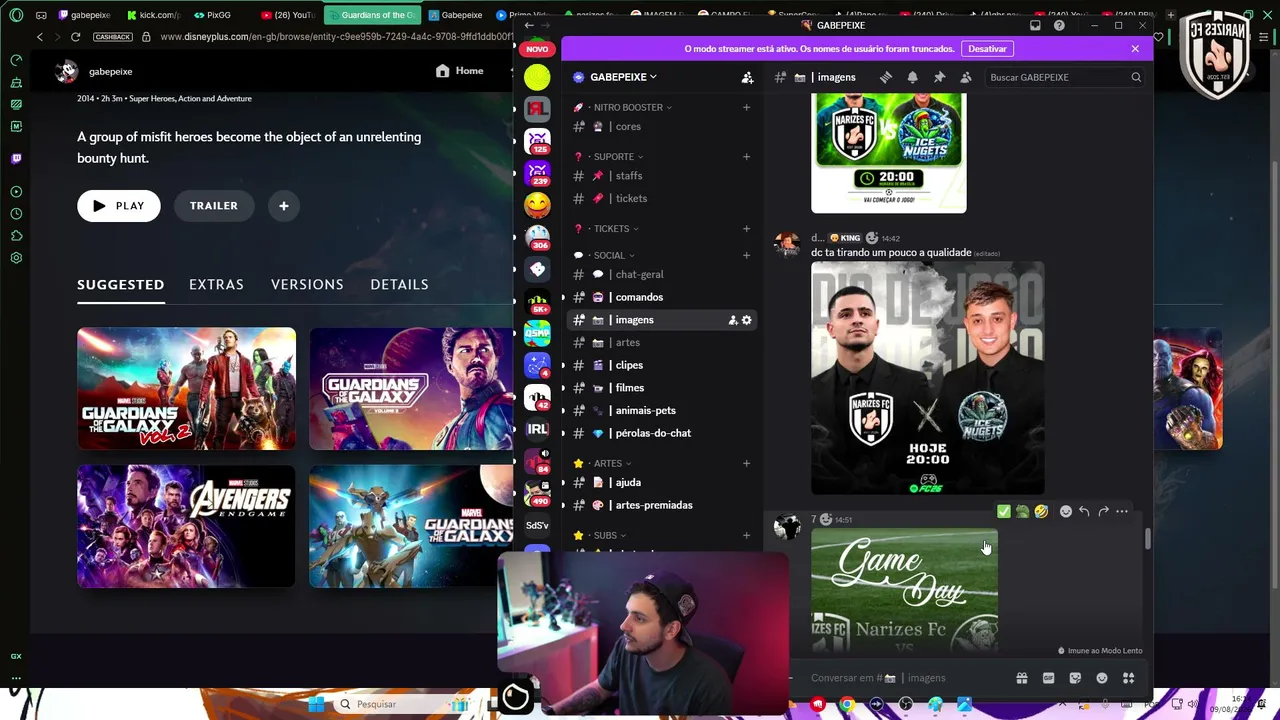React with green checkmark emoji

[x=1004, y=512]
